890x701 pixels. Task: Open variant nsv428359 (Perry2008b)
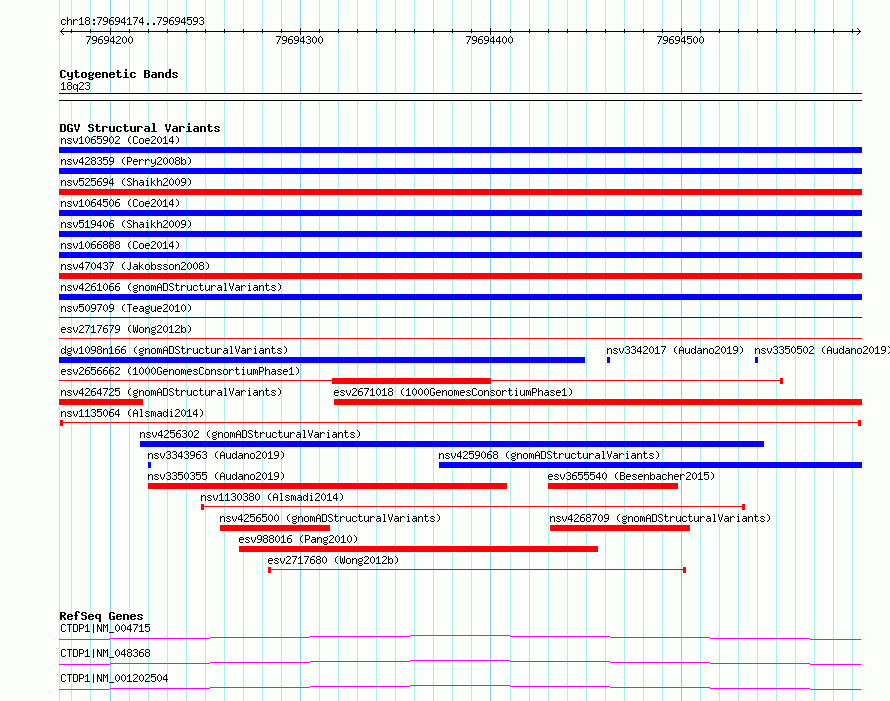[x=126, y=161]
